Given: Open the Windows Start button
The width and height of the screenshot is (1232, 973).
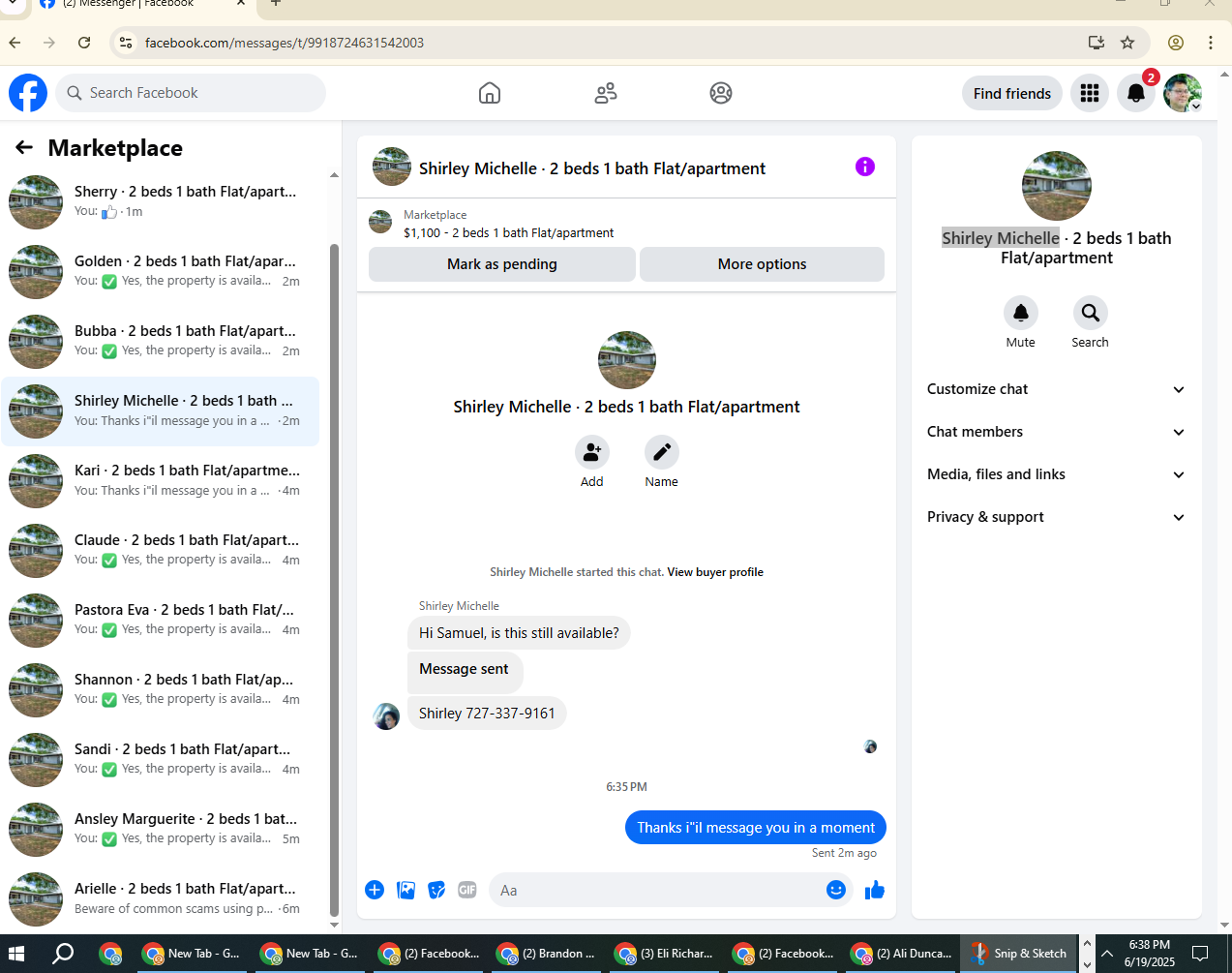Looking at the screenshot, I should [15, 954].
